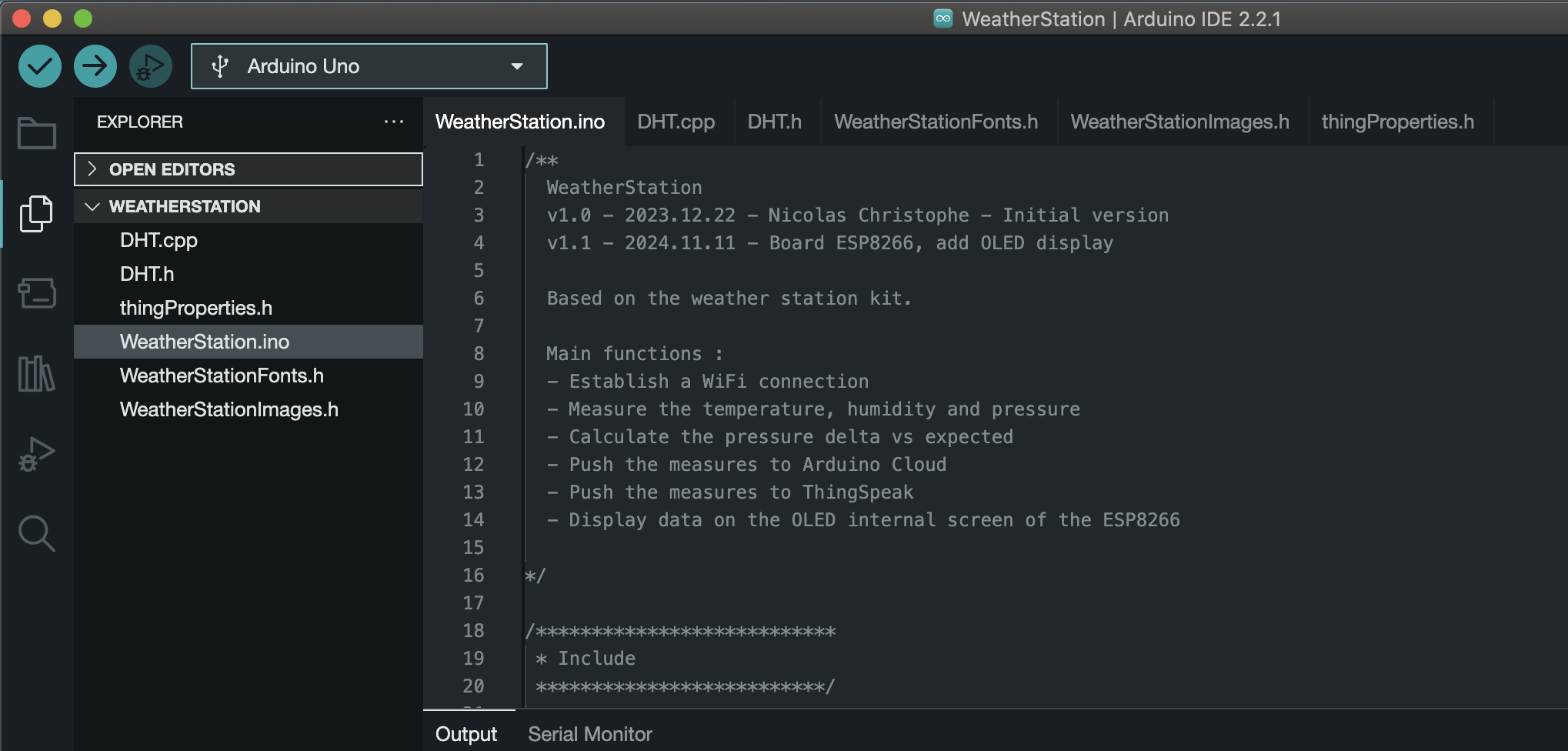Click the 'Establish a WiFi connection' line
1568x751 pixels.
708,382
